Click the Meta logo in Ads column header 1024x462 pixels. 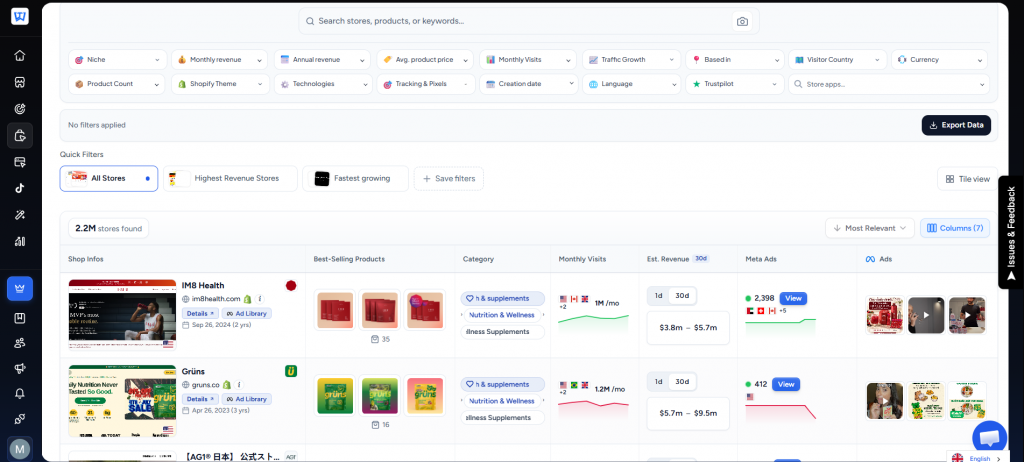pos(870,259)
